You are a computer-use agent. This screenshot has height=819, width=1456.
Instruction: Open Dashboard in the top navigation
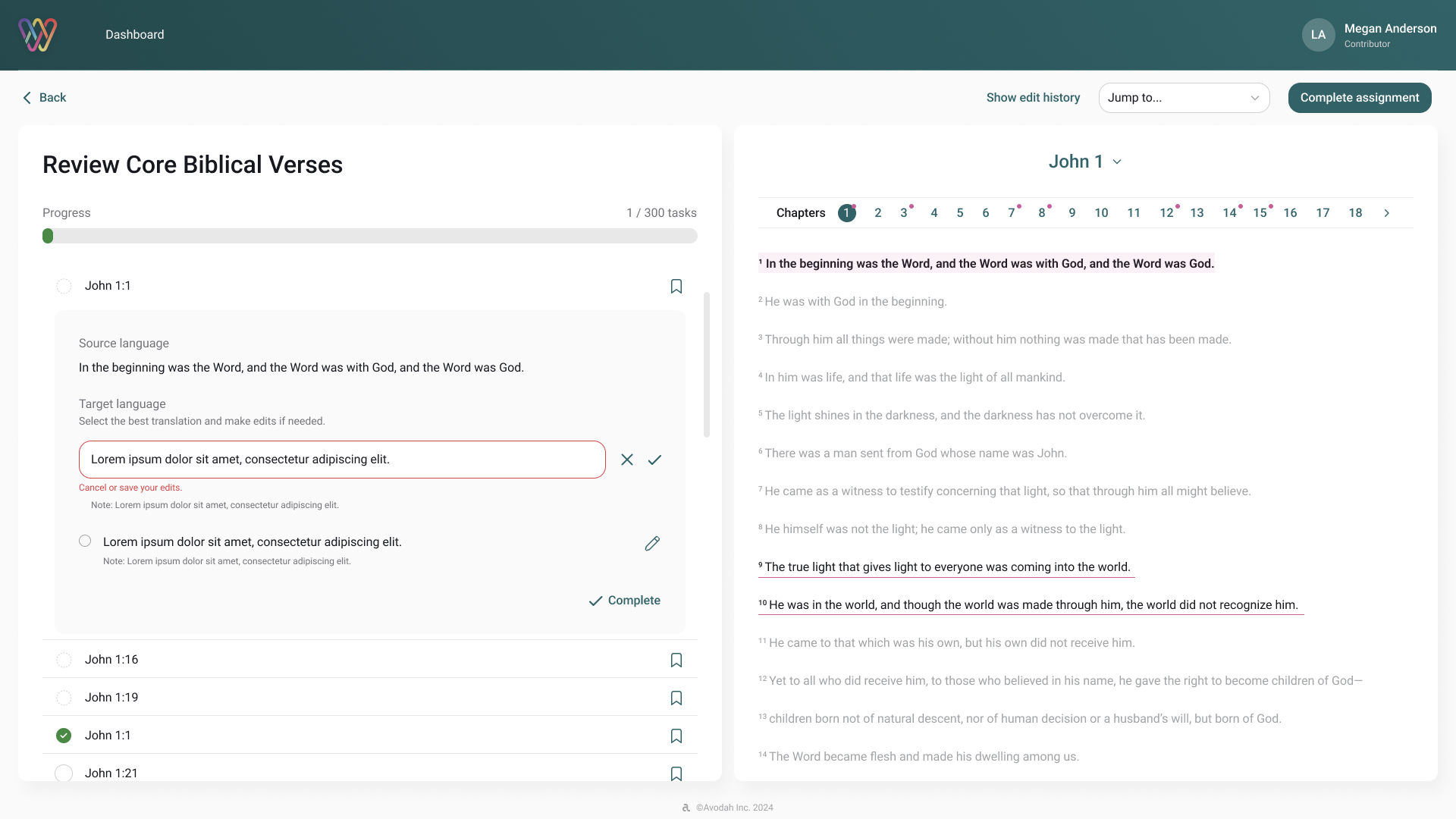pos(134,35)
